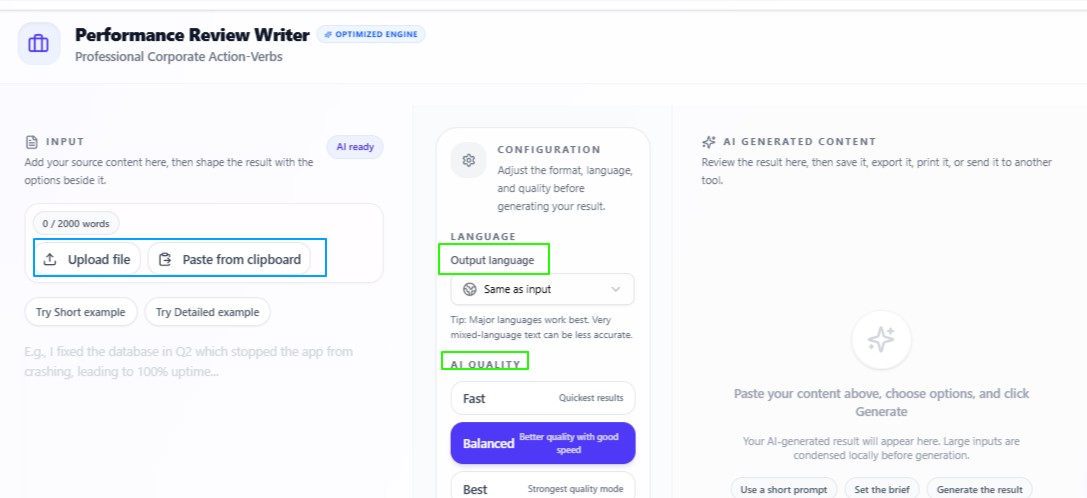Click the large sparkle placeholder icon
Image resolution: width=1087 pixels, height=498 pixels.
[x=881, y=339]
